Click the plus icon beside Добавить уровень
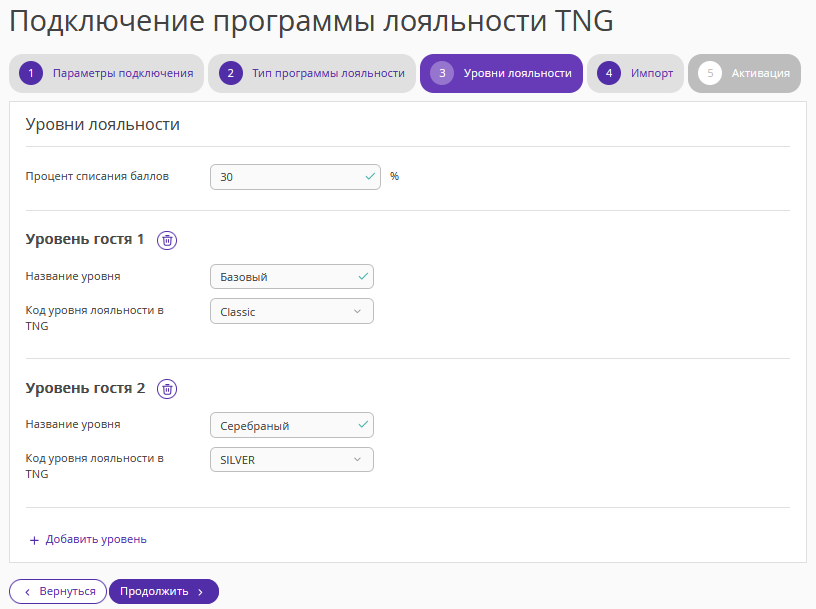This screenshot has width=816, height=609. tap(34, 540)
